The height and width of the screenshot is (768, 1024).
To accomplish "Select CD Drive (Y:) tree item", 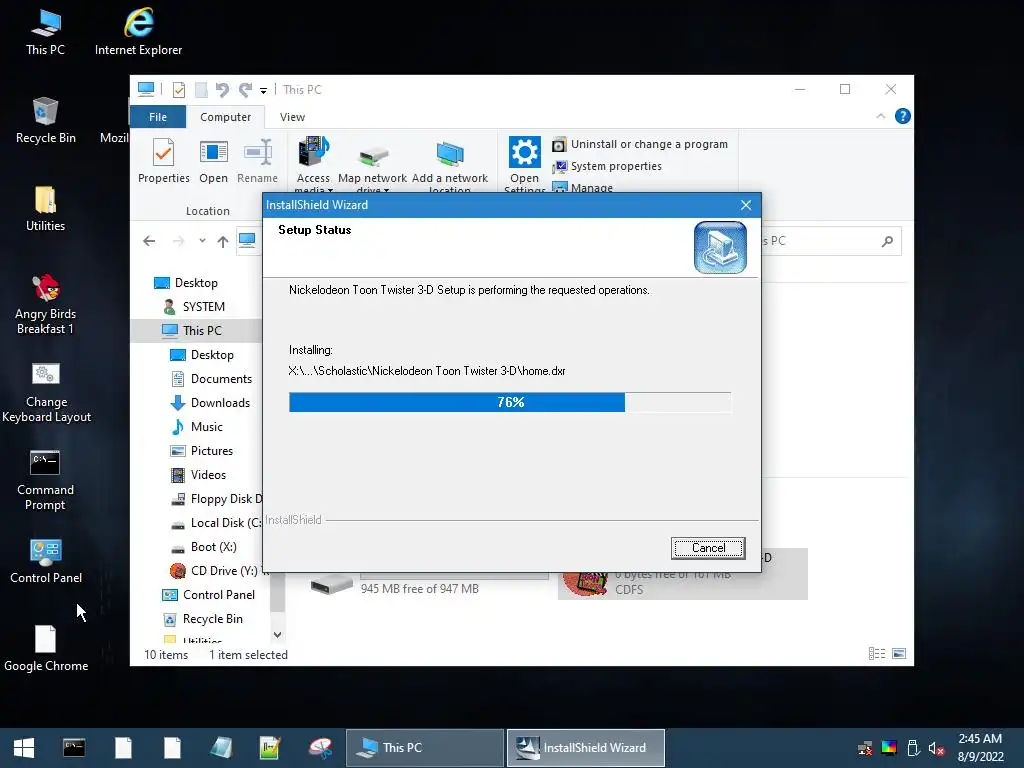I will pos(216,571).
